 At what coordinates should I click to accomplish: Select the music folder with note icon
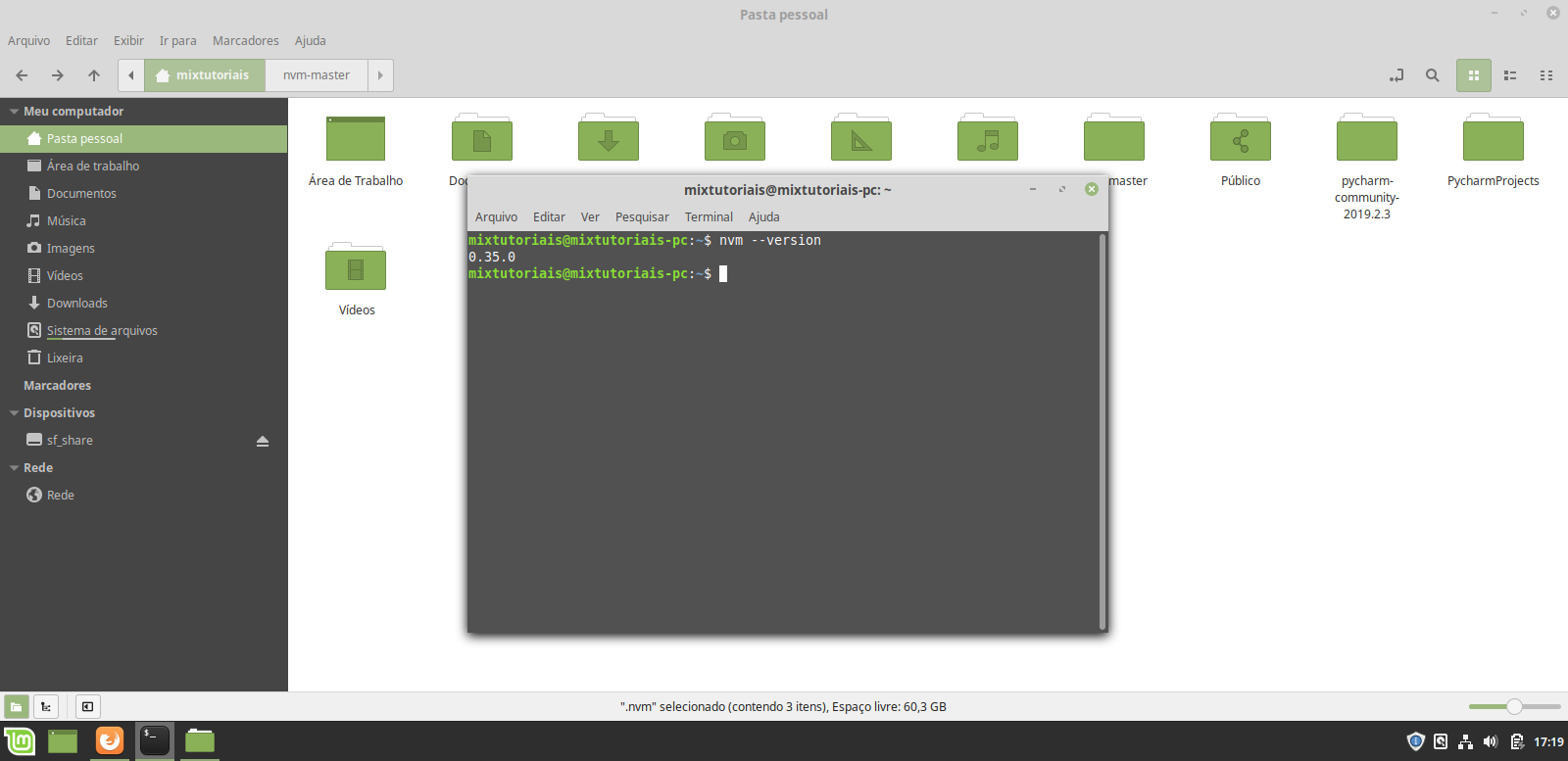988,137
